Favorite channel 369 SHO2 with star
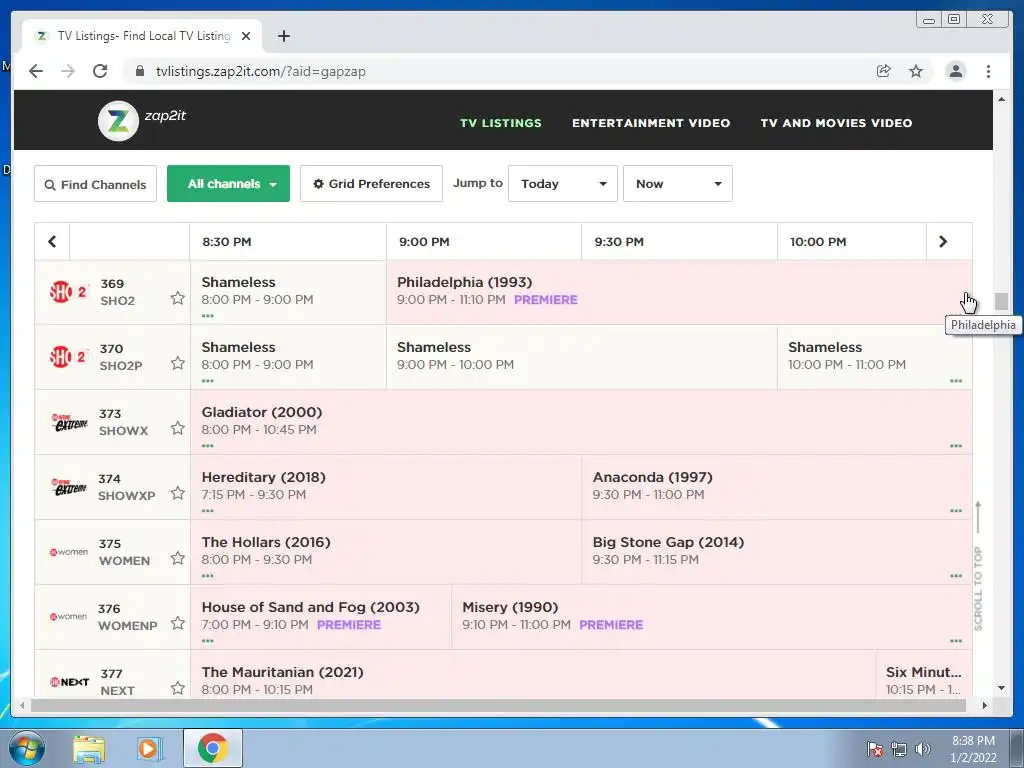 [178, 298]
